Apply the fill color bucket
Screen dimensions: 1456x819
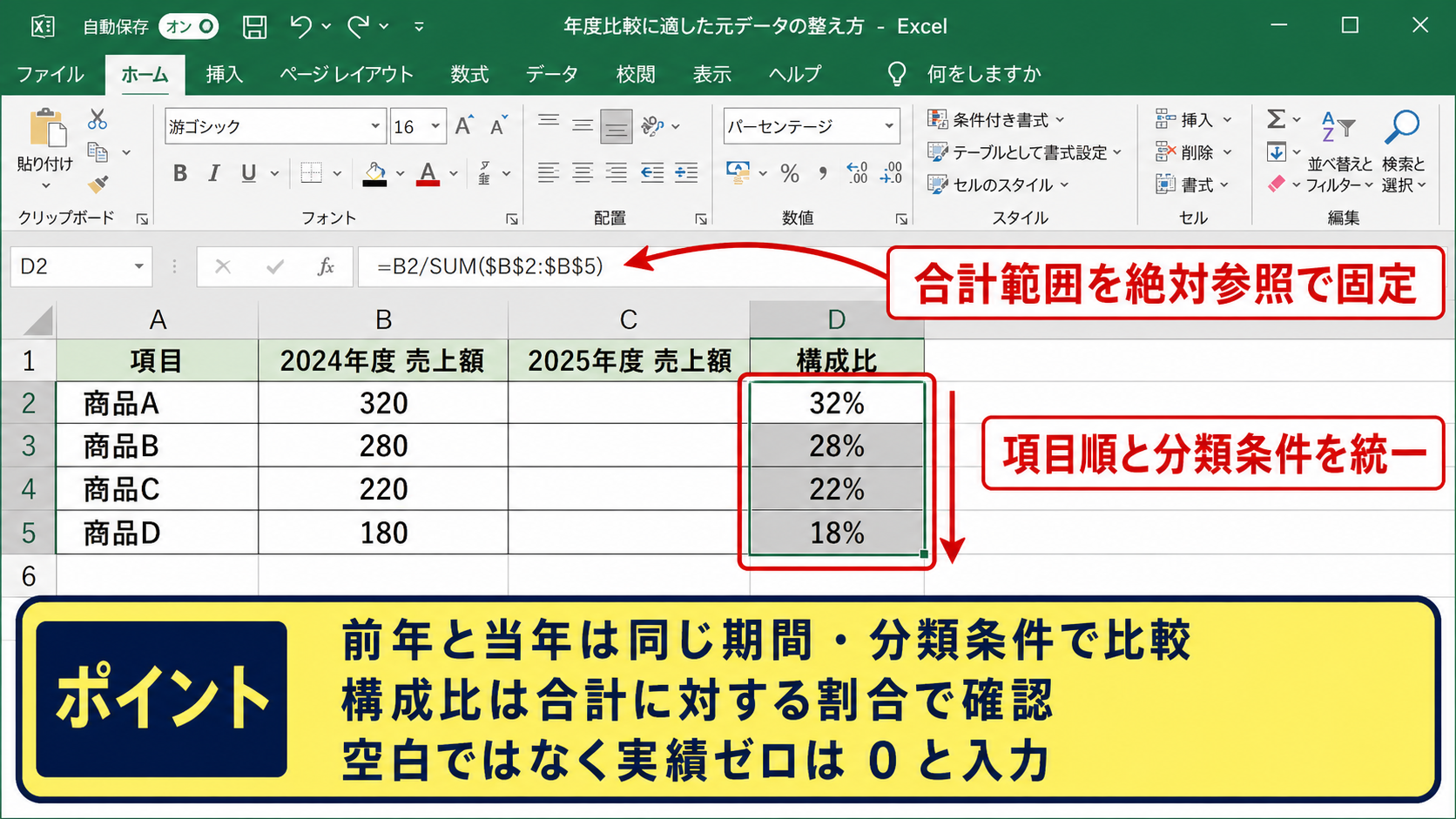pos(375,173)
